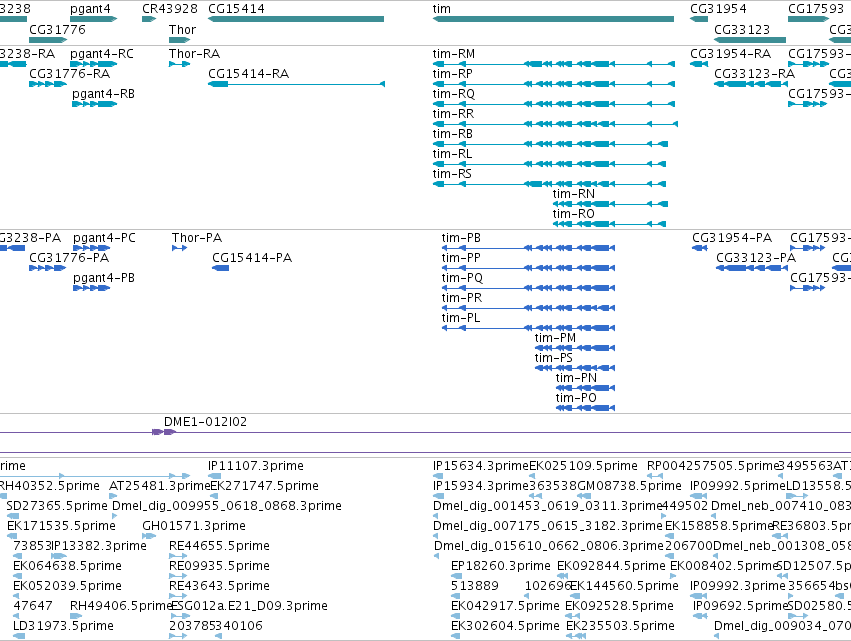Select the RE09935.5prime EST
This screenshot has height=641, width=851.
click(178, 576)
